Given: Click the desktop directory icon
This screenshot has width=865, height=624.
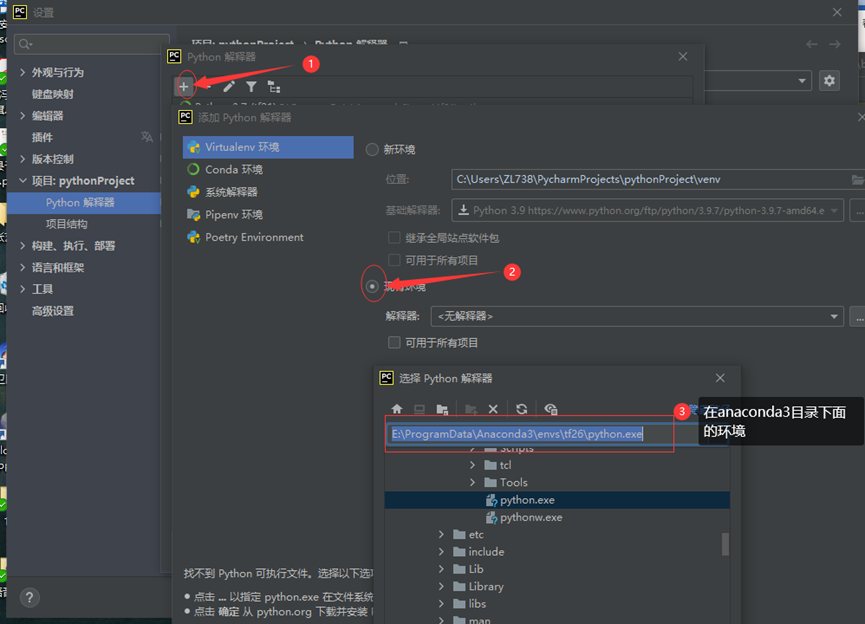Looking at the screenshot, I should click(x=419, y=409).
